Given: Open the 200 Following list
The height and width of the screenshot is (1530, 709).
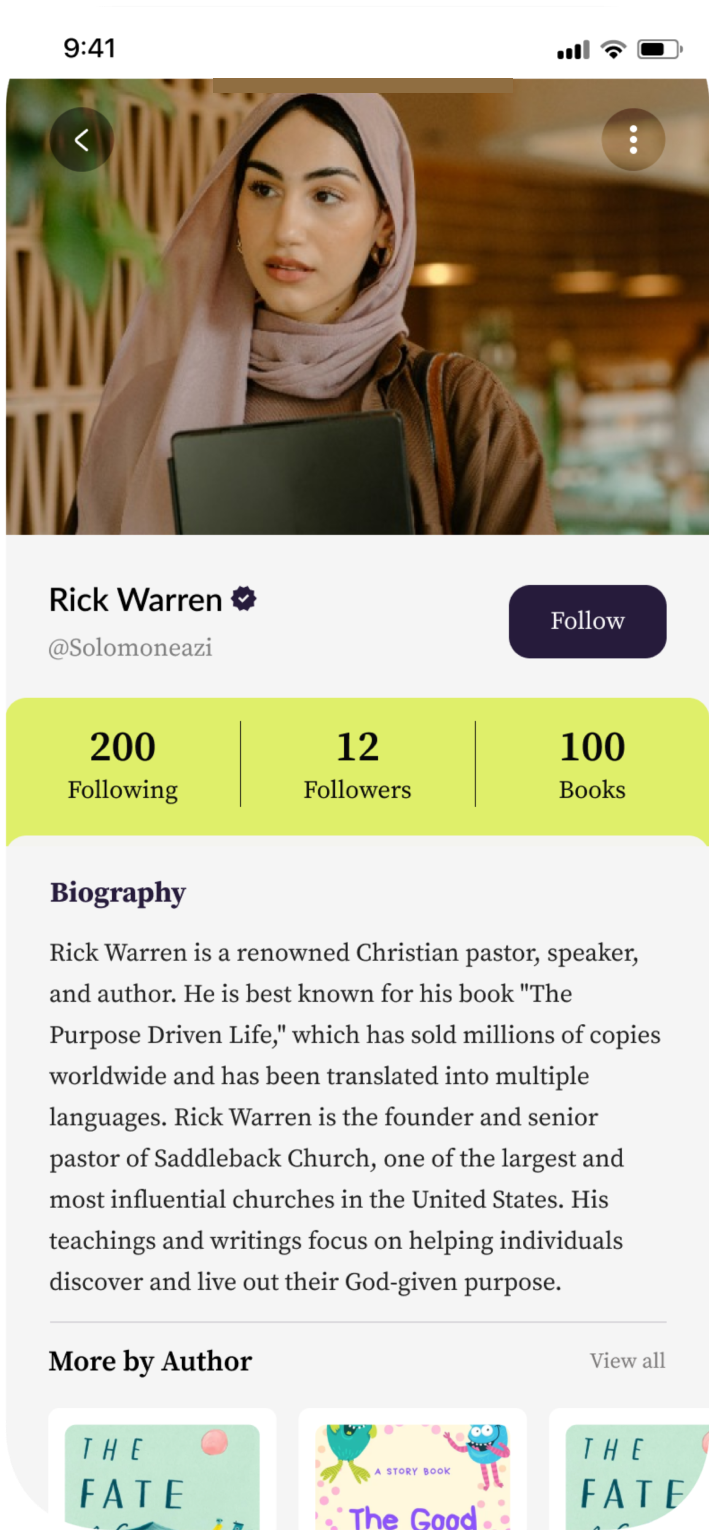Looking at the screenshot, I should pos(123,764).
